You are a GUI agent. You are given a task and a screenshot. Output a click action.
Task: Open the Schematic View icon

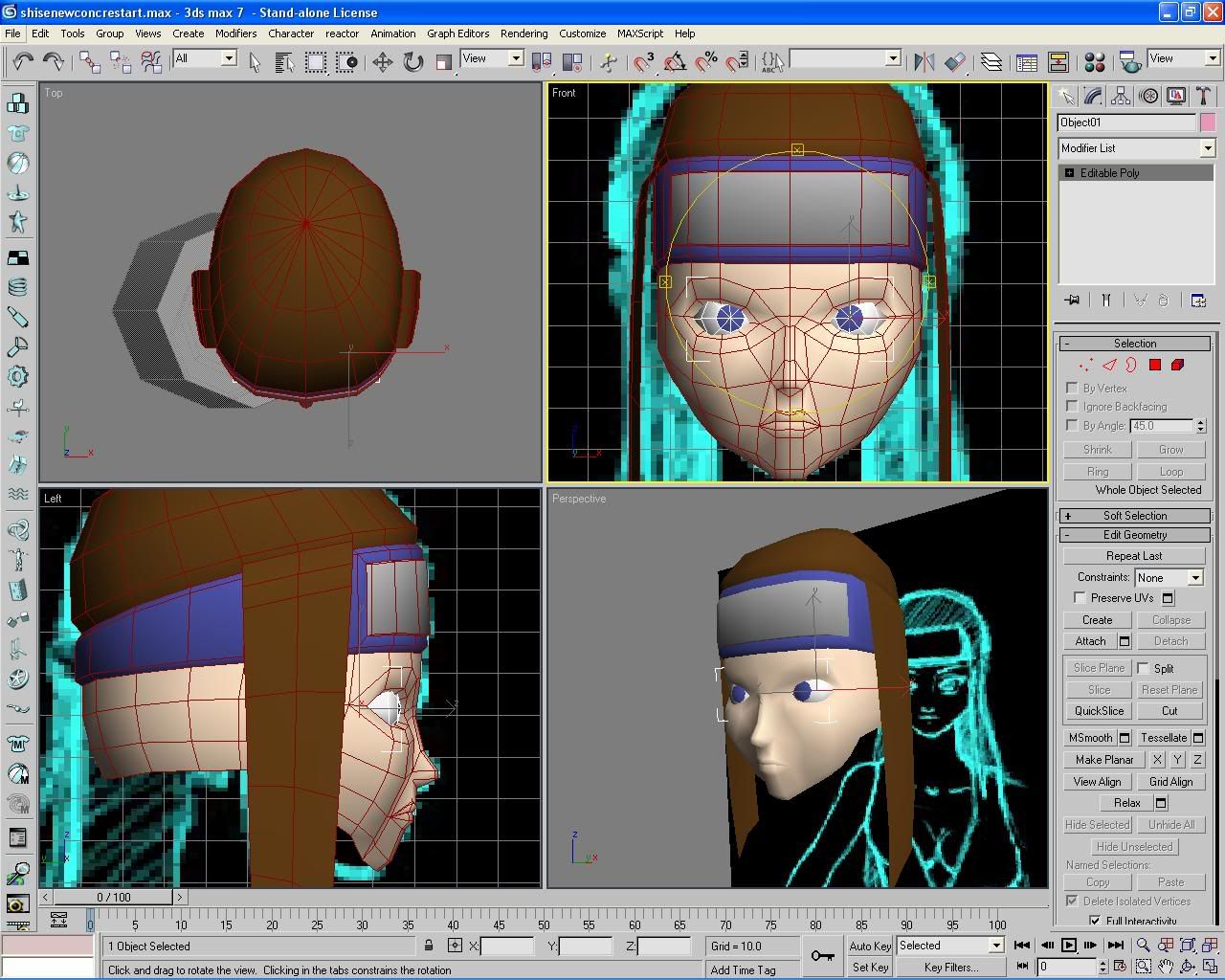click(1058, 62)
